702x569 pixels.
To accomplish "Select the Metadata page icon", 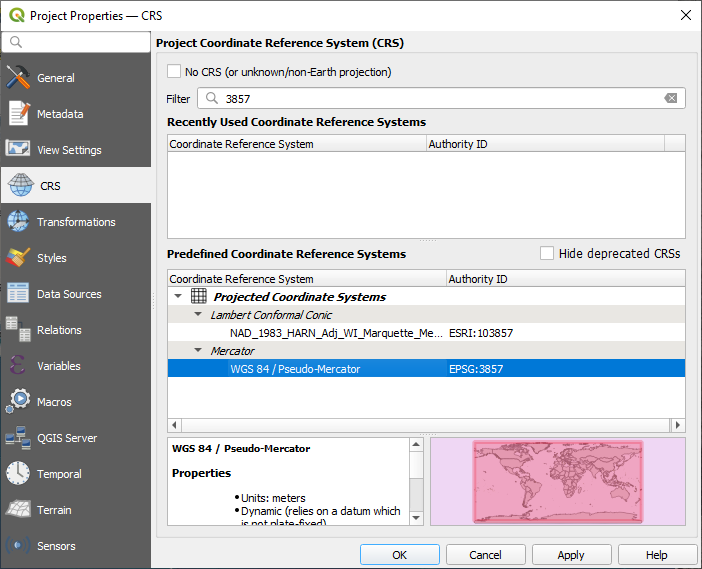I will [18, 114].
